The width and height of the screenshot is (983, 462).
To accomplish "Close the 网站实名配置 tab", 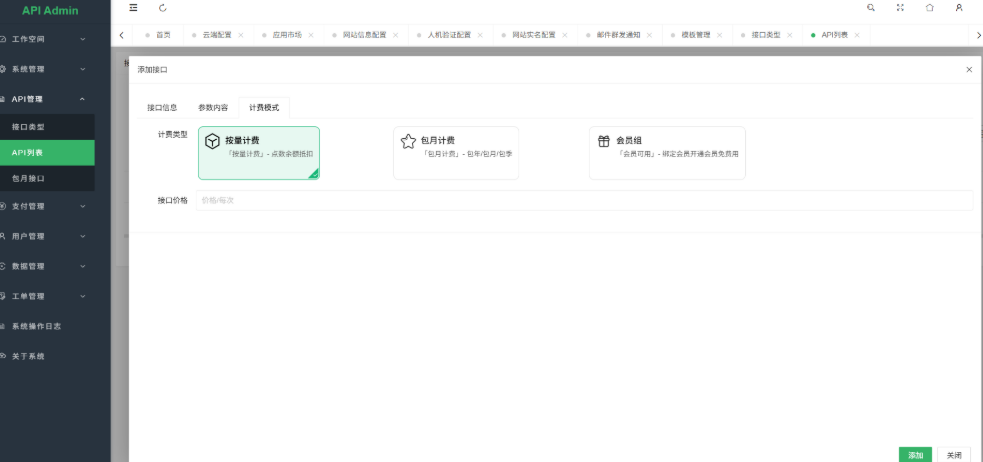I will click(x=565, y=35).
